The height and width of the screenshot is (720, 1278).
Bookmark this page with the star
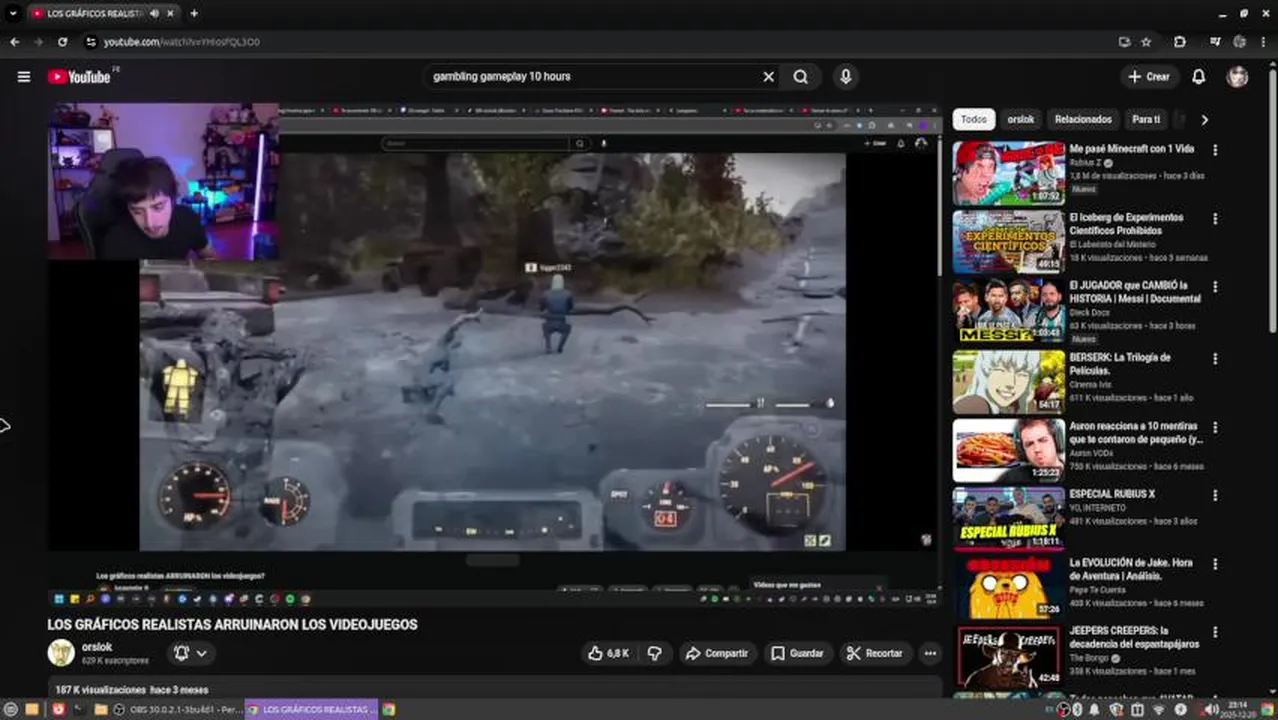(1146, 42)
